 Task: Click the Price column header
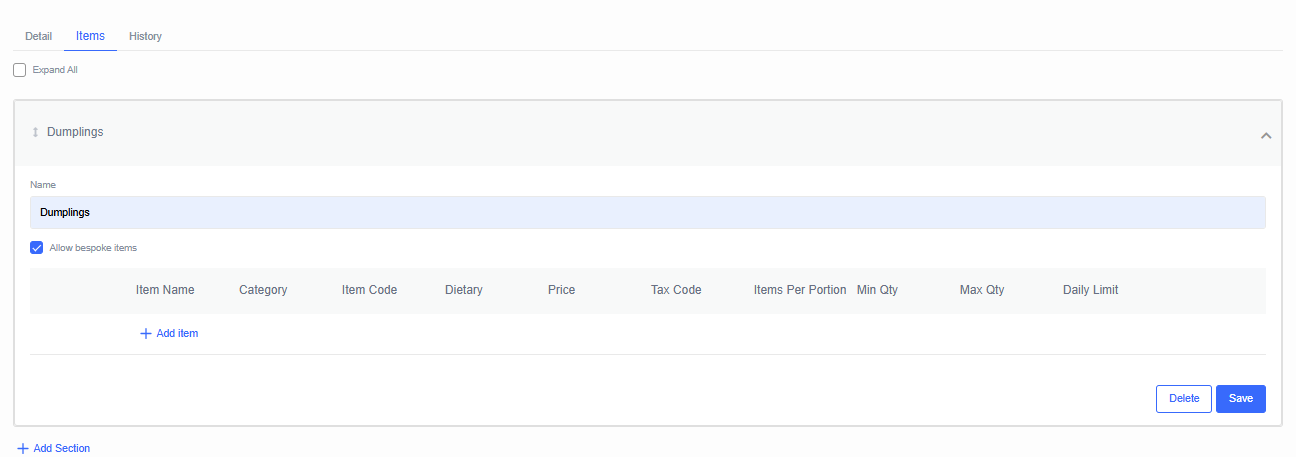pyautogui.click(x=562, y=290)
